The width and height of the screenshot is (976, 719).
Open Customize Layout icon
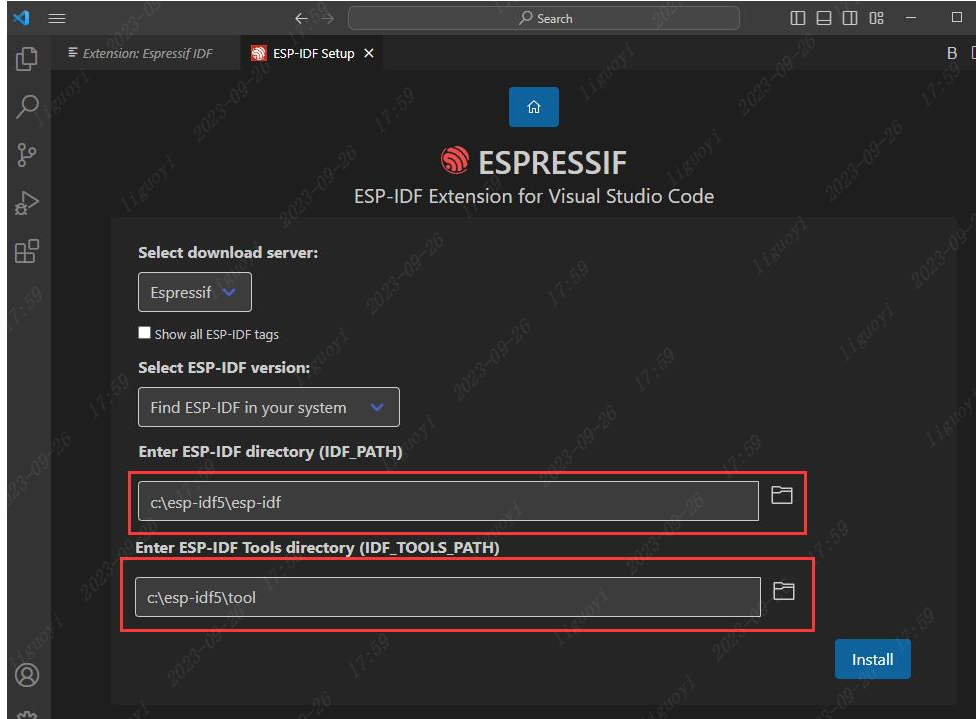[x=876, y=18]
